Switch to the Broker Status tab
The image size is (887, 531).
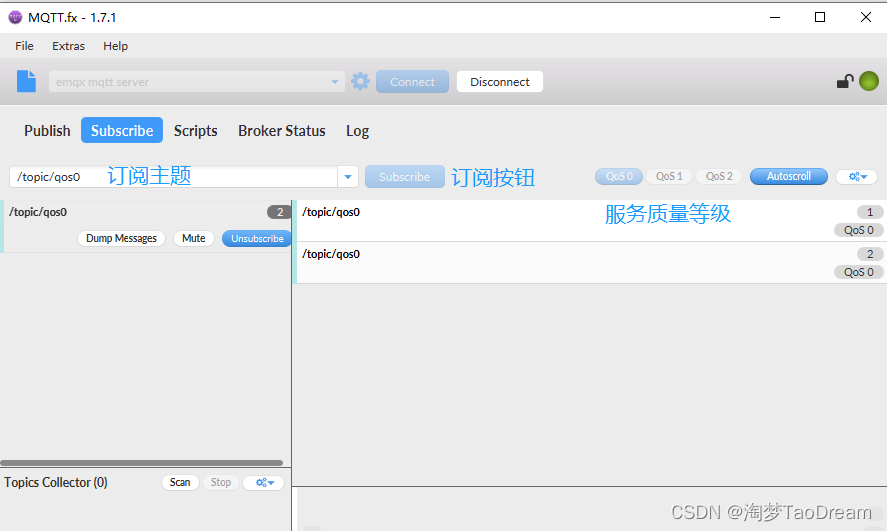tap(281, 131)
